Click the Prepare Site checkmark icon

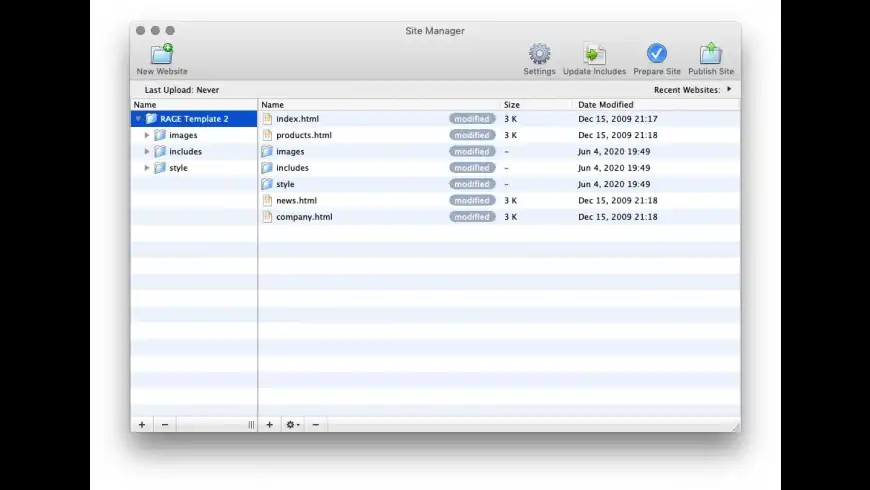(656, 53)
